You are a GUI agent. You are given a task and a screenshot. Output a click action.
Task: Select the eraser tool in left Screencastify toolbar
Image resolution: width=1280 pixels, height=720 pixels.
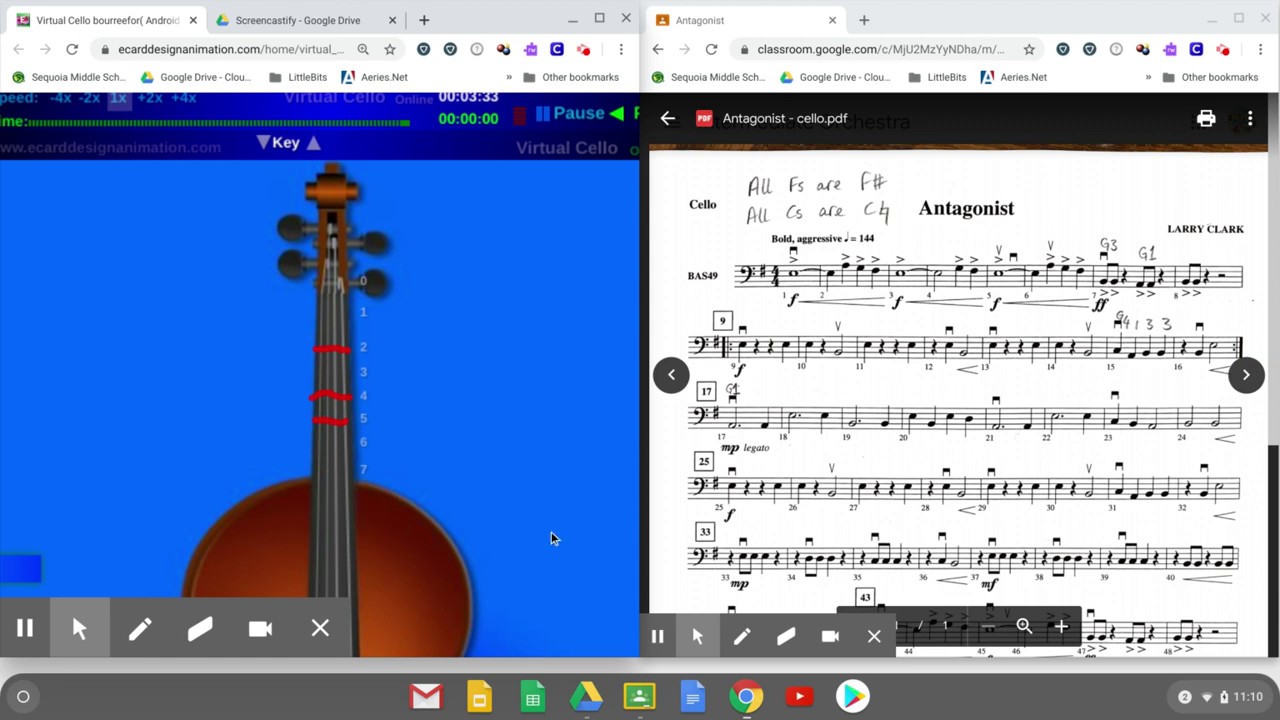click(200, 628)
